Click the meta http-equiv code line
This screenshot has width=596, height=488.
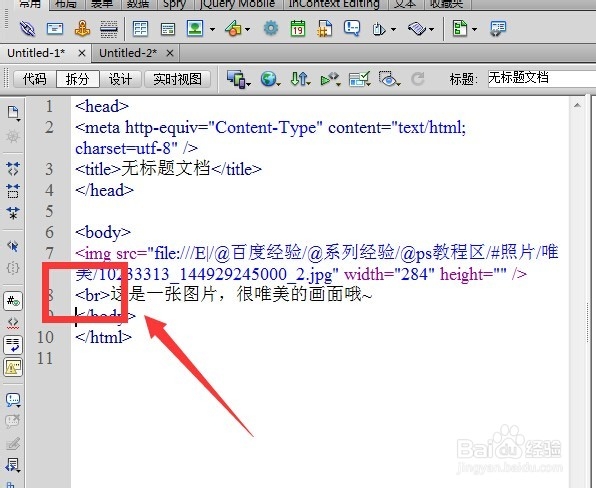click(271, 138)
